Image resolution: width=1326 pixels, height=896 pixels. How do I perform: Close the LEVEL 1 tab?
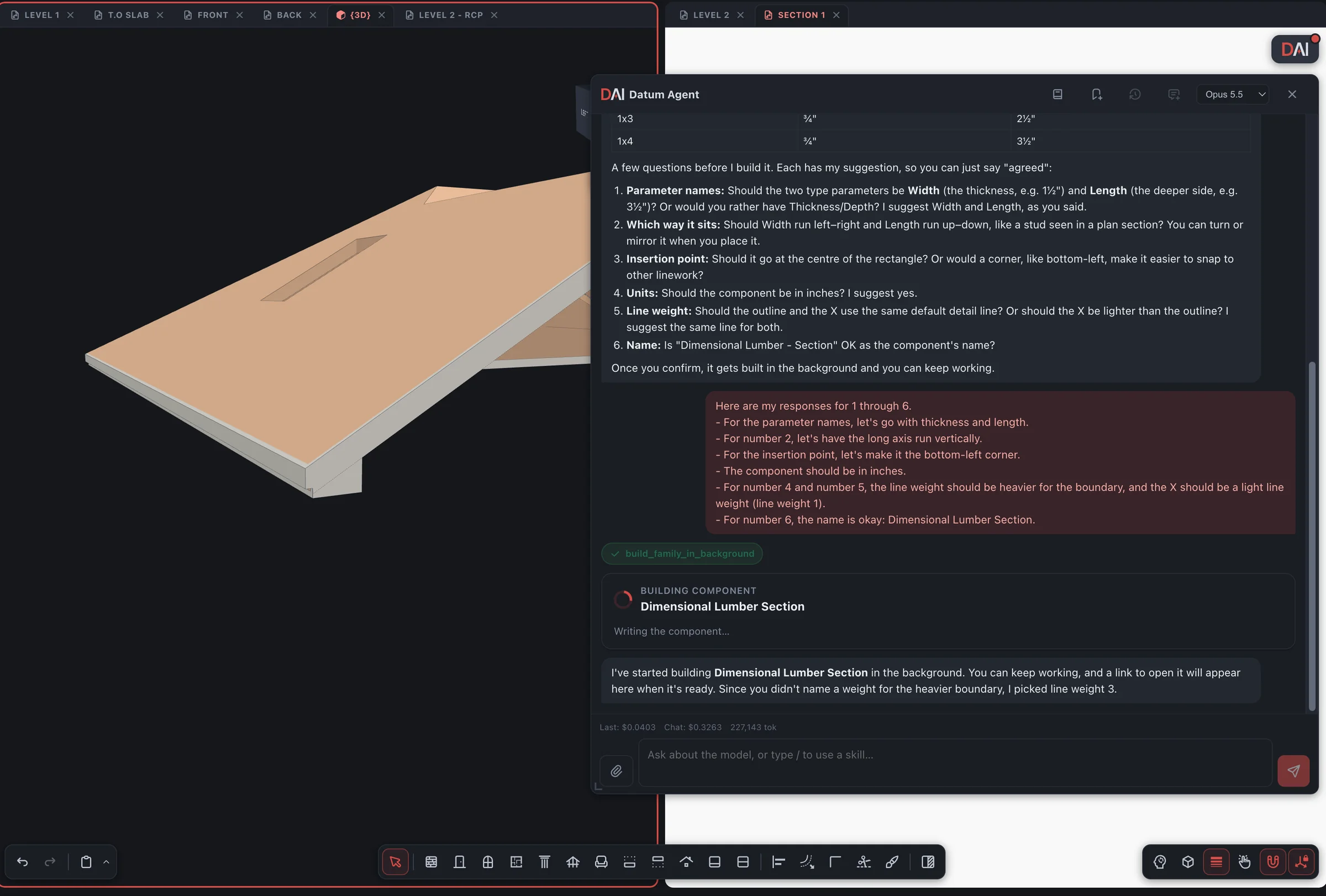point(70,15)
